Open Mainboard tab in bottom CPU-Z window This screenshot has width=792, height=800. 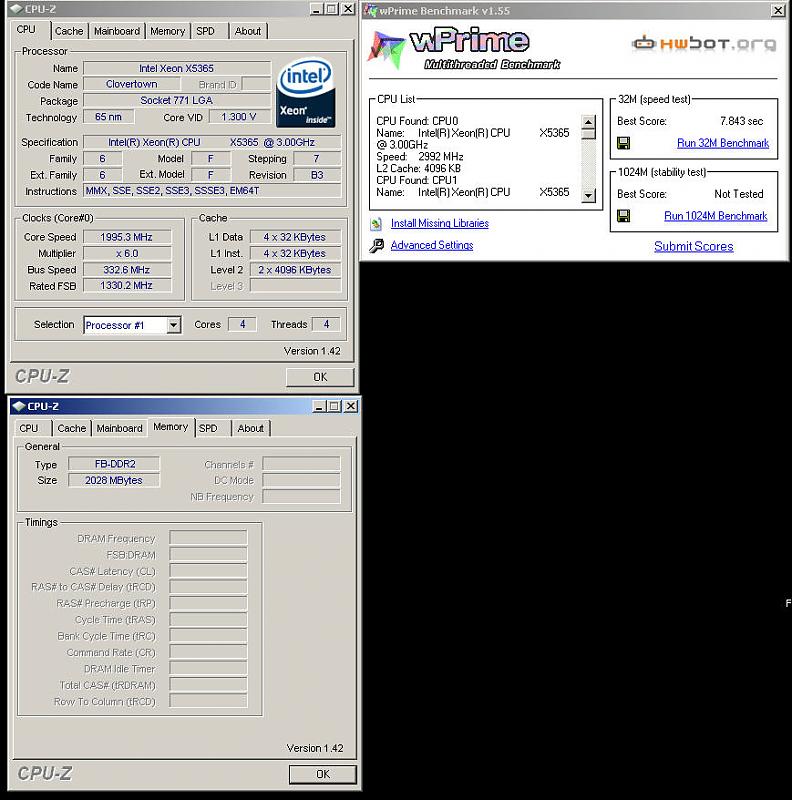coord(119,429)
